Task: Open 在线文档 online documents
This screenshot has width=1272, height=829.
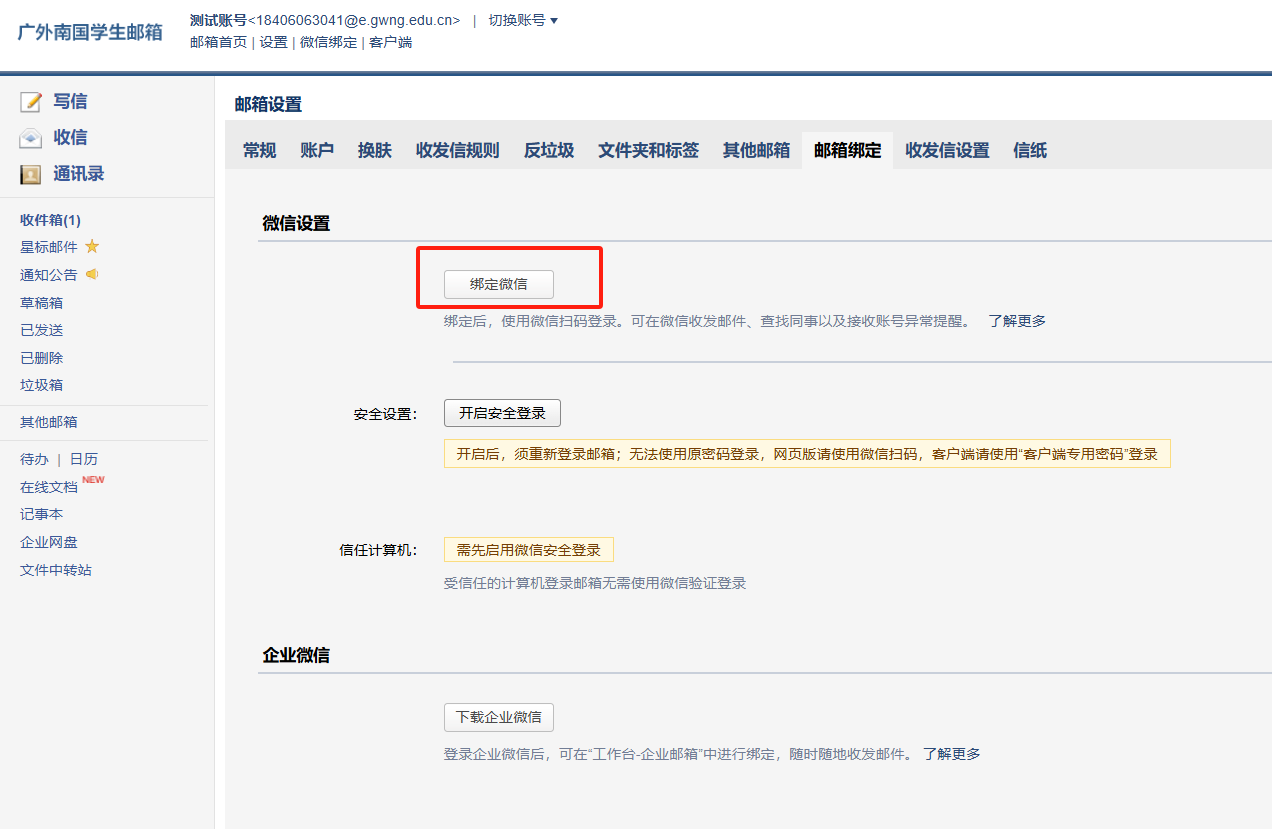Action: (x=49, y=487)
